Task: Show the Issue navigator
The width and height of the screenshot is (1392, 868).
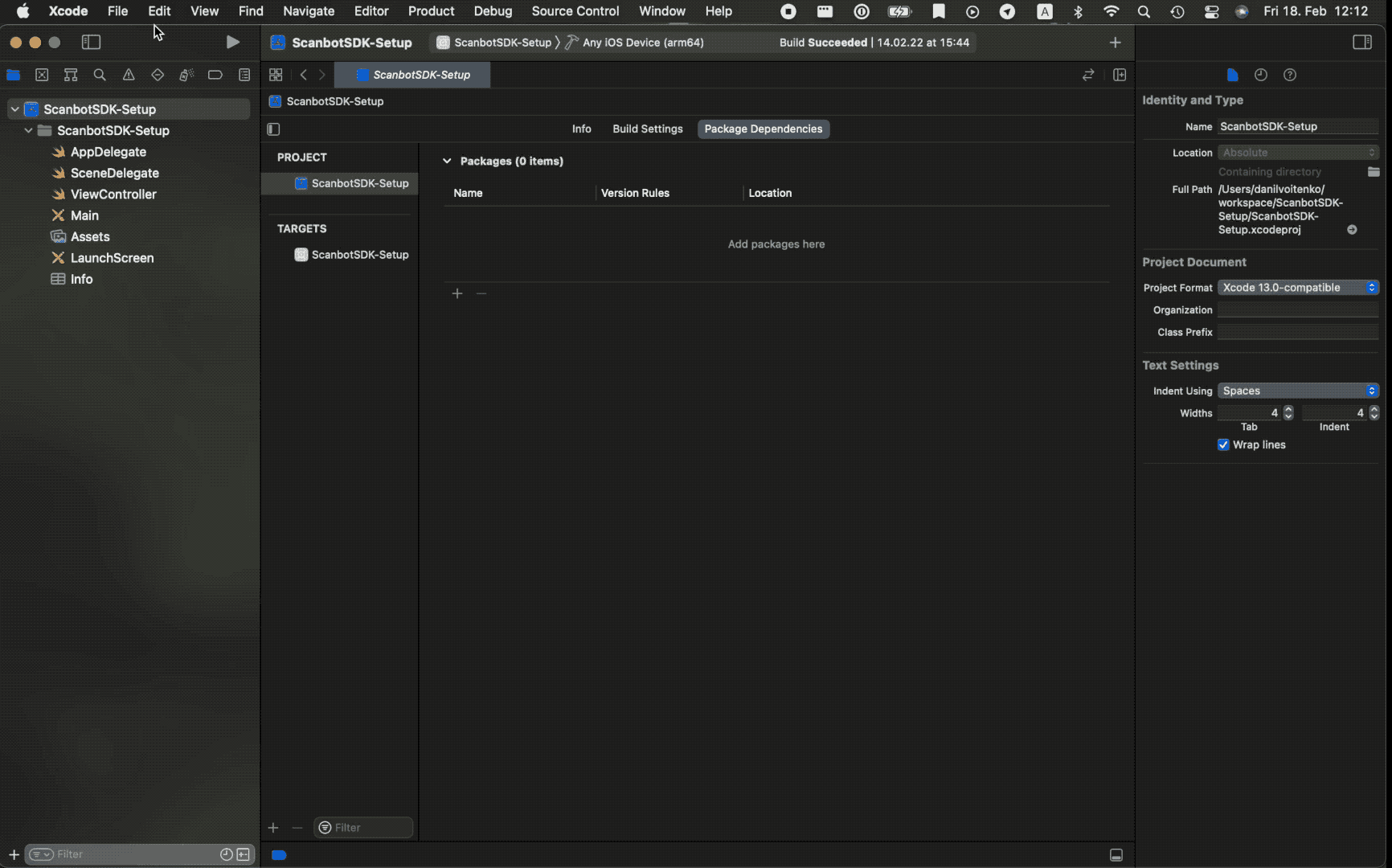Action: click(129, 75)
